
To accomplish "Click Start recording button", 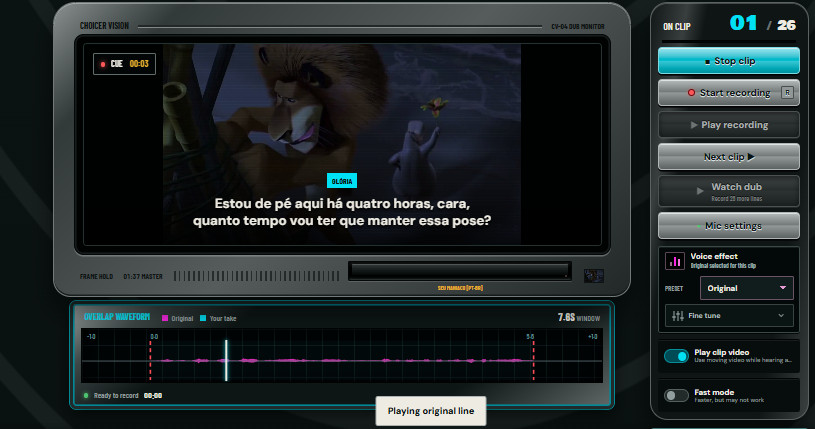I will click(729, 93).
